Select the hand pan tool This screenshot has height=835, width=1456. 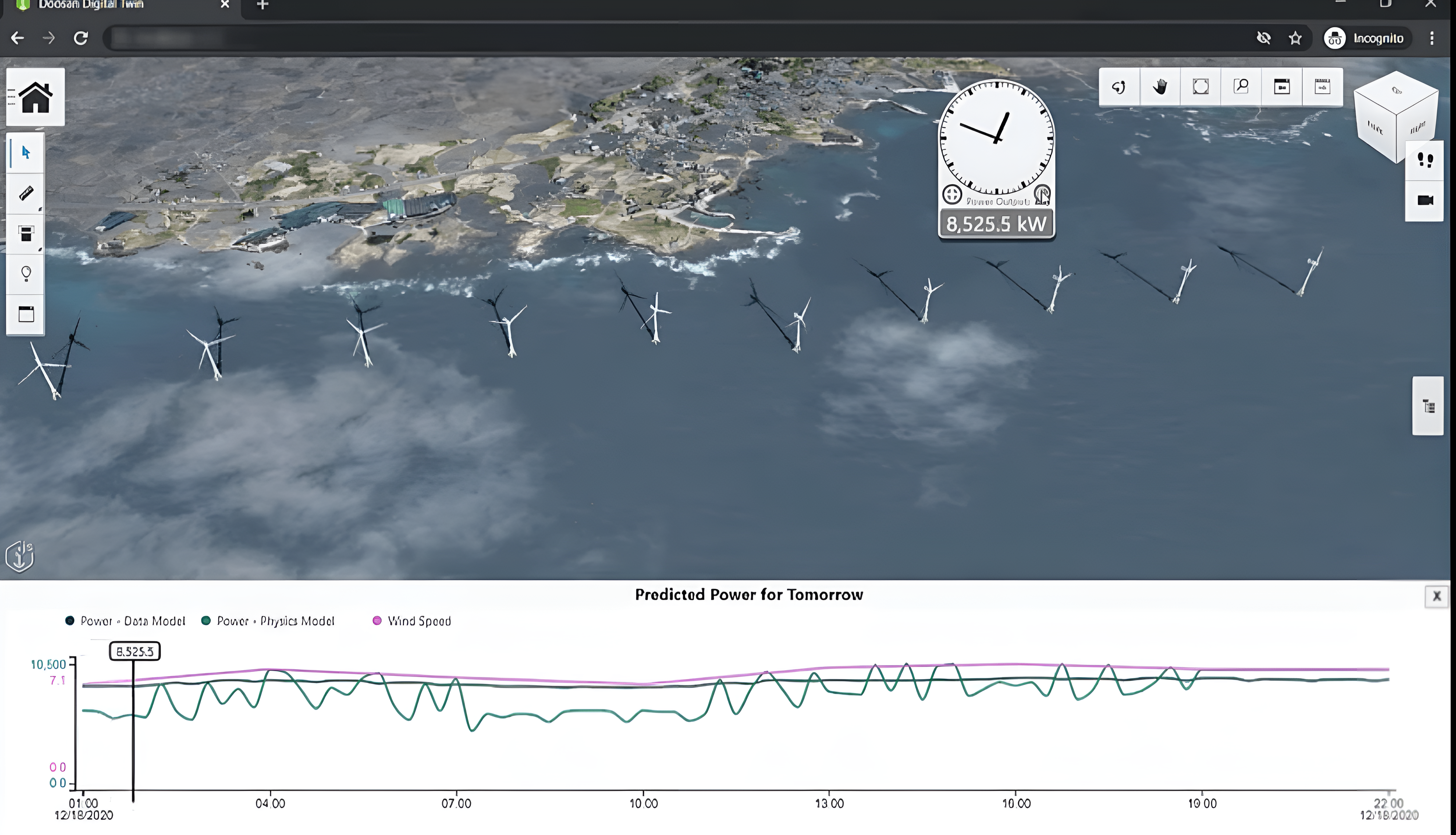pyautogui.click(x=1160, y=87)
